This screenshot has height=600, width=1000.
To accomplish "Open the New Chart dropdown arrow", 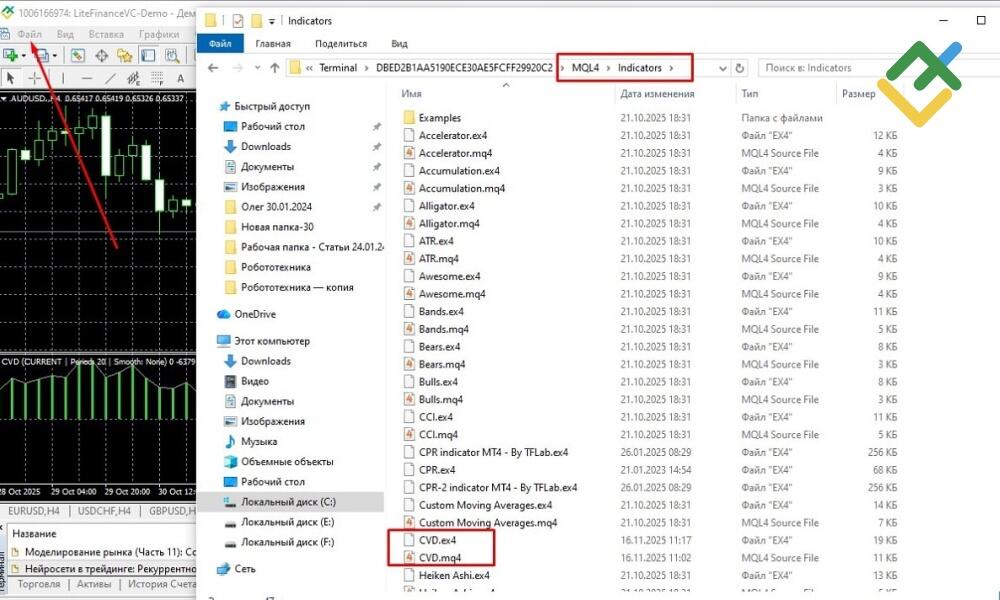I will coord(24,55).
